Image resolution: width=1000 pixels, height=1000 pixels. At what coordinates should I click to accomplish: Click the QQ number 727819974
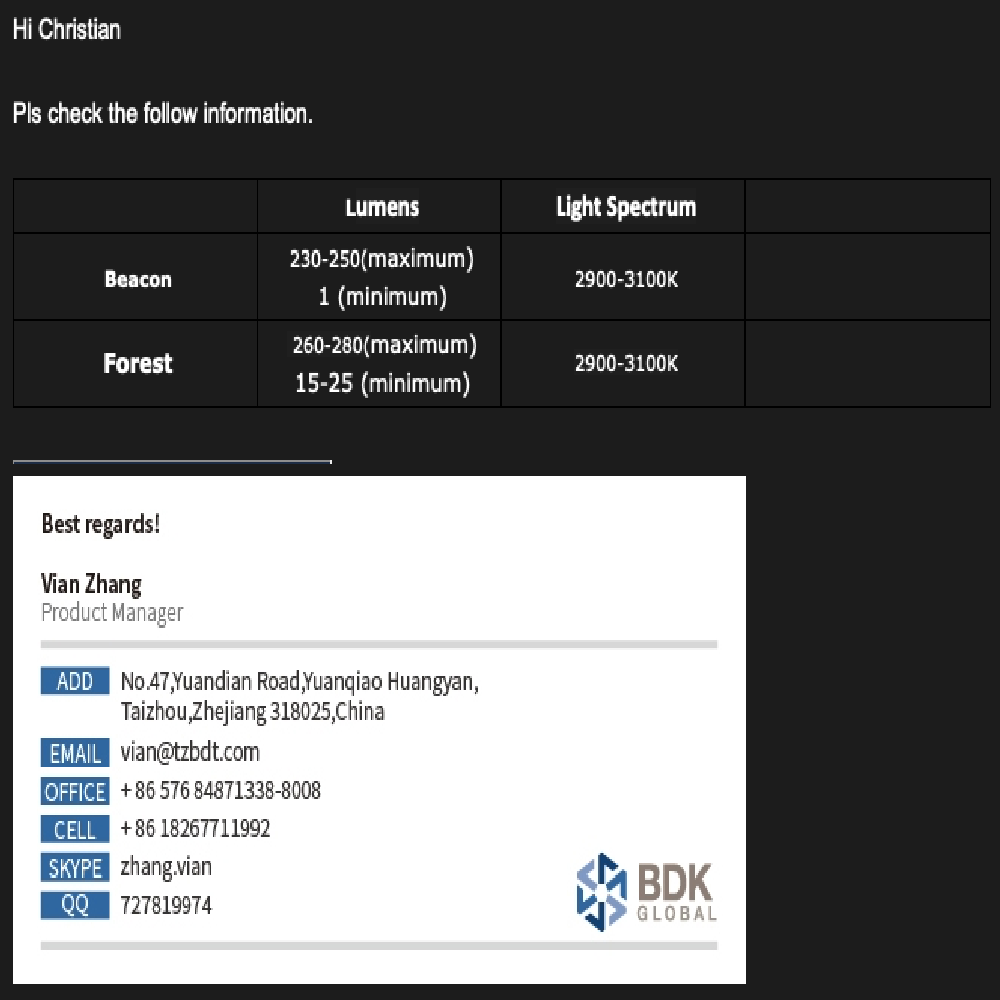tap(166, 906)
